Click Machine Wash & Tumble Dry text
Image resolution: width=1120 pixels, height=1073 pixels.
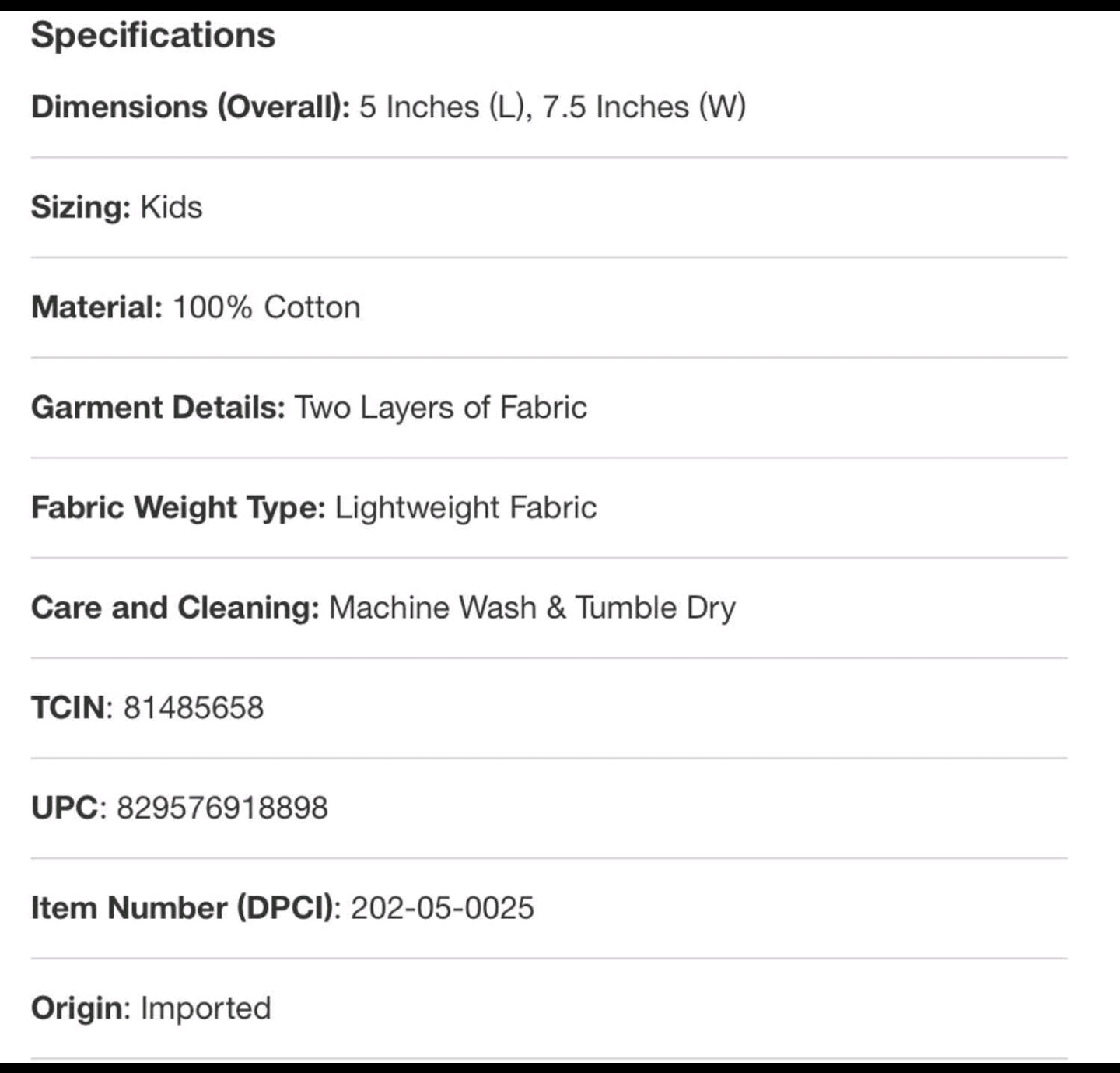[532, 608]
